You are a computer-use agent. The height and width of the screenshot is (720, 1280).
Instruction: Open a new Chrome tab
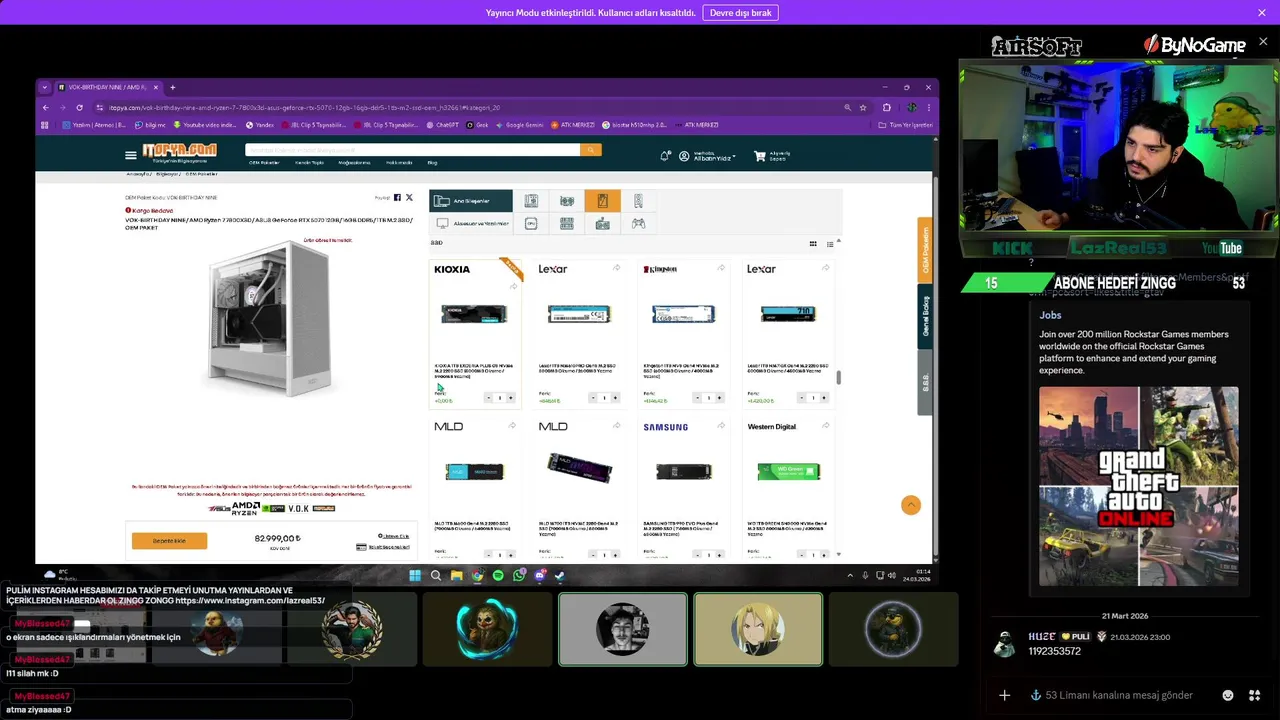tap(172, 87)
